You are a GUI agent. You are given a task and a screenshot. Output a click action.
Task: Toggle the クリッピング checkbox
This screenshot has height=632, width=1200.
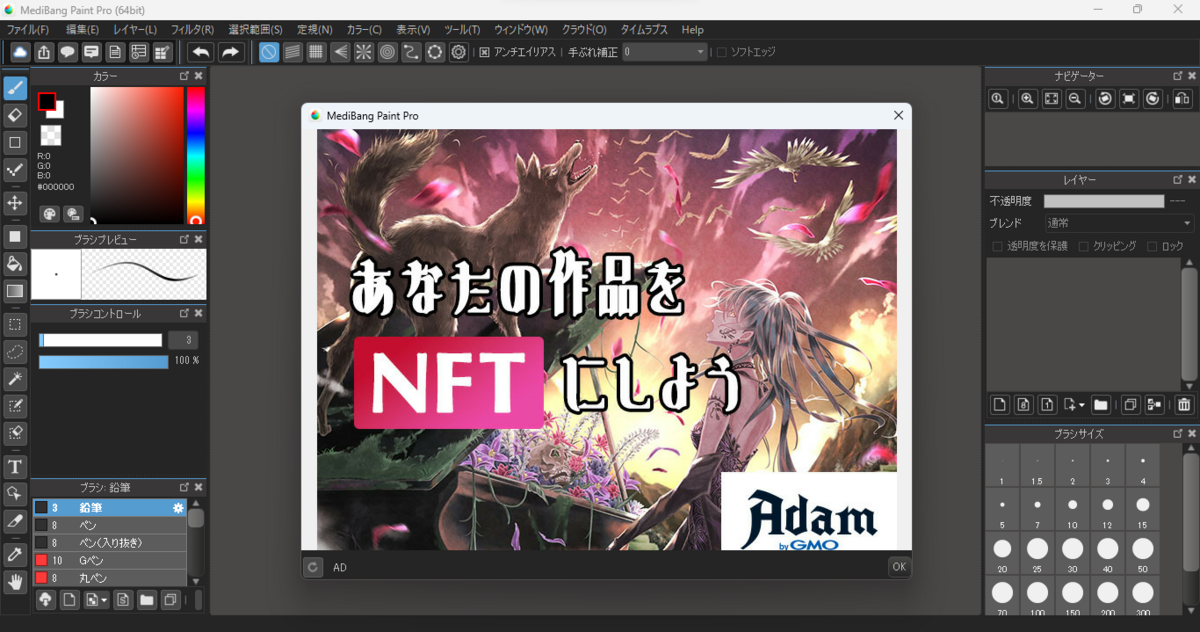[x=1084, y=246]
